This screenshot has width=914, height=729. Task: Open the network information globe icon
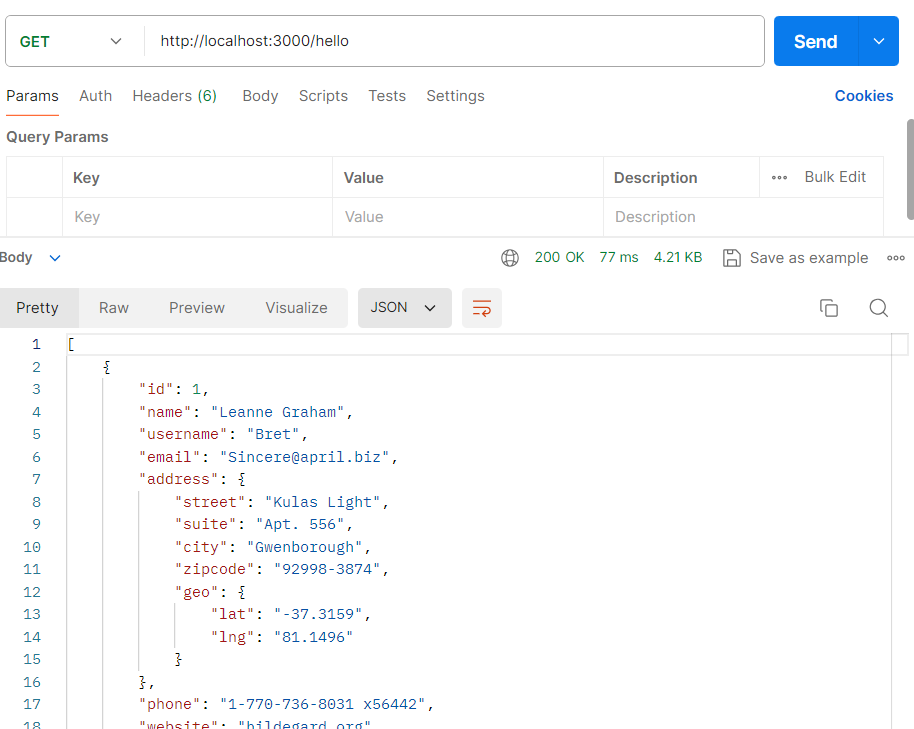pyautogui.click(x=510, y=257)
